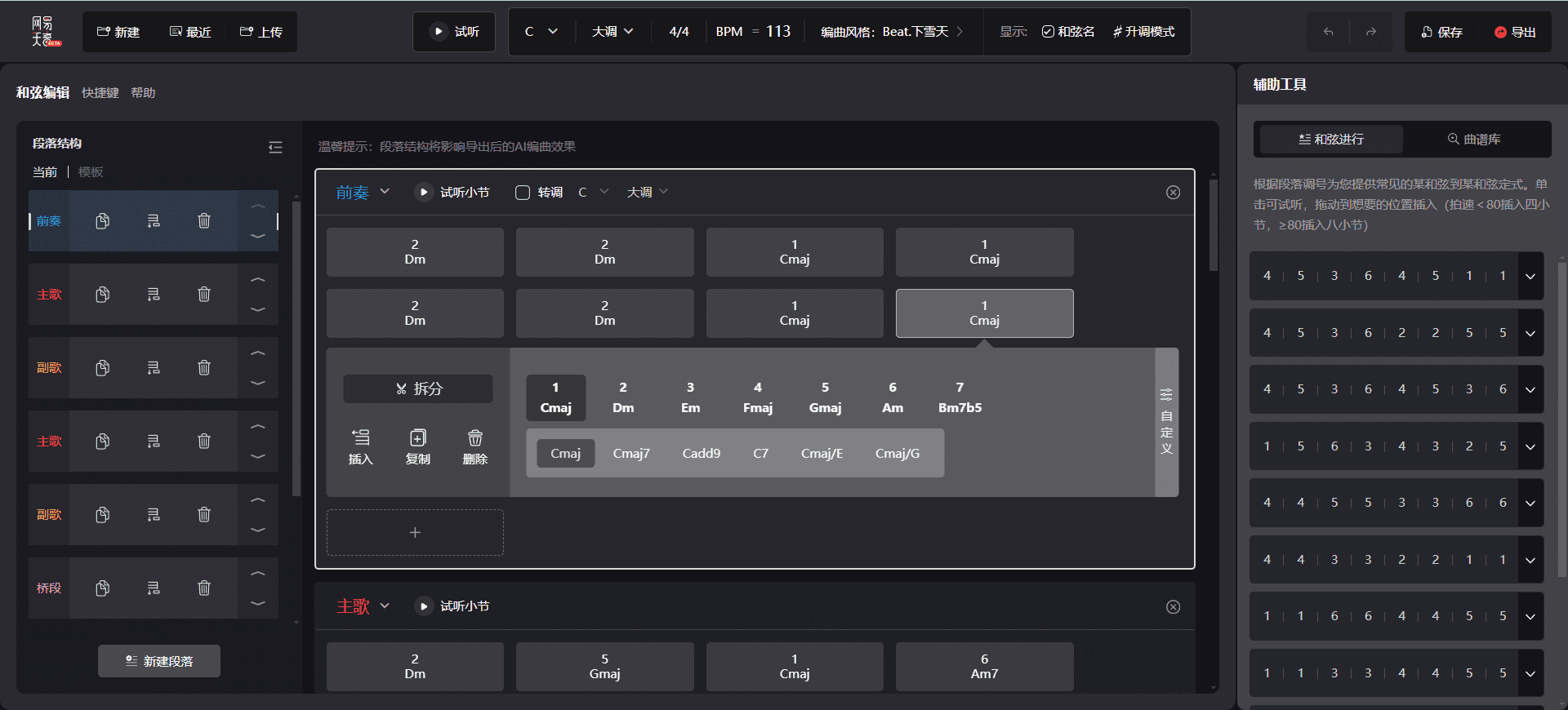Screen dimensions: 1568x710
Task: Select the 当前 structure tab
Action: (x=45, y=172)
